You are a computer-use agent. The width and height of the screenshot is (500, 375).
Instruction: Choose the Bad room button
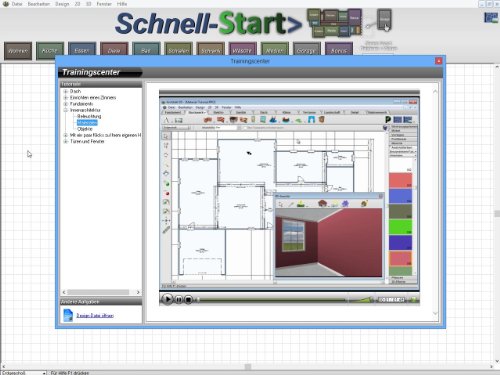(x=146, y=51)
